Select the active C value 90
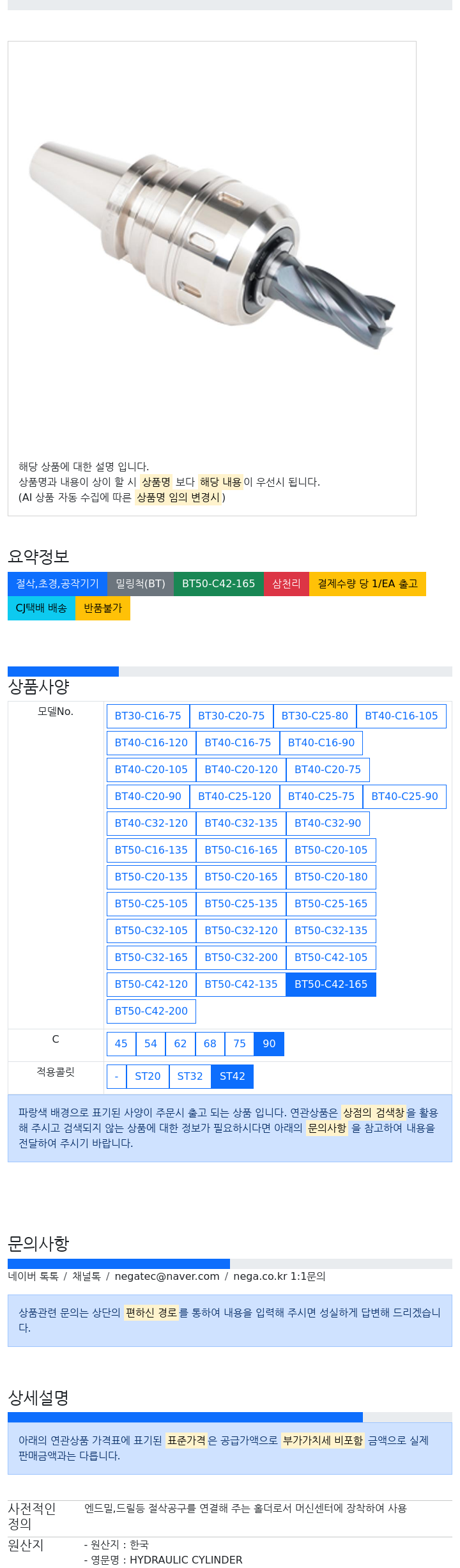Screen dimensions: 460x1568 (x=269, y=1043)
